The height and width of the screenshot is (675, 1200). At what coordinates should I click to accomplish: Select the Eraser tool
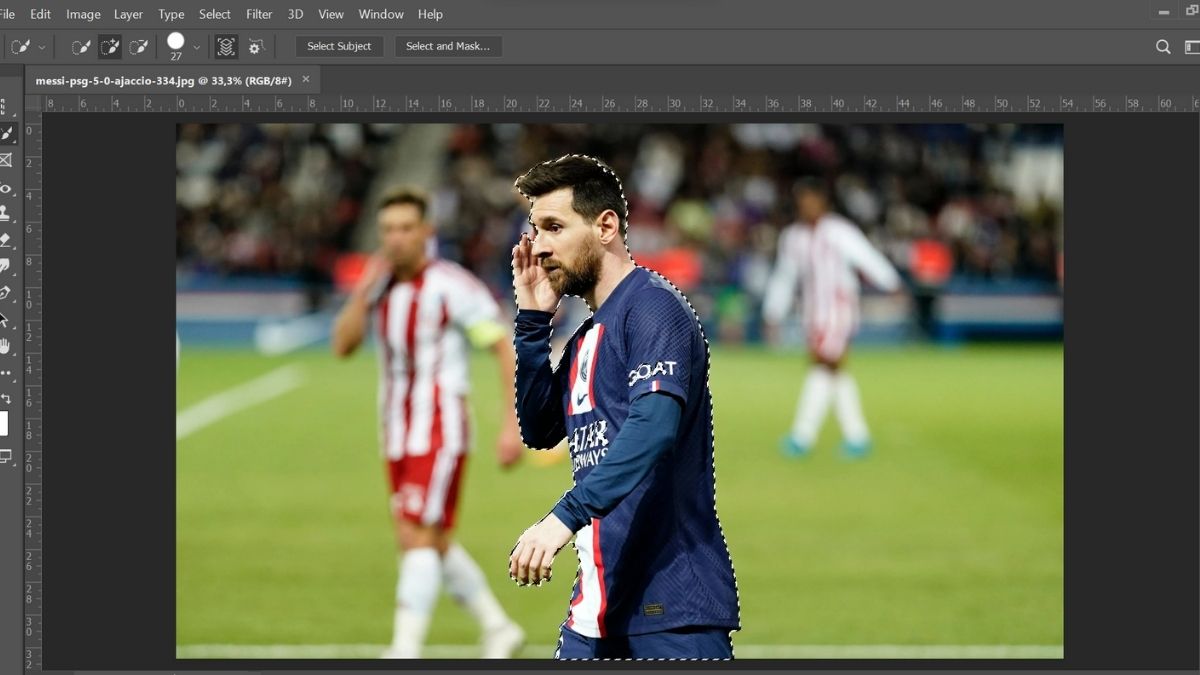[6, 240]
